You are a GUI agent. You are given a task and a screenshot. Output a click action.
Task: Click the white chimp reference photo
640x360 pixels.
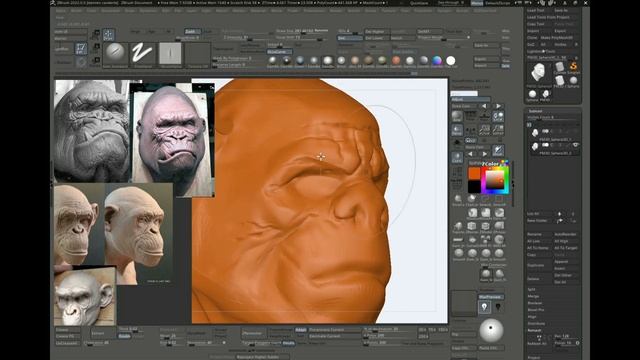pyautogui.click(x=85, y=296)
